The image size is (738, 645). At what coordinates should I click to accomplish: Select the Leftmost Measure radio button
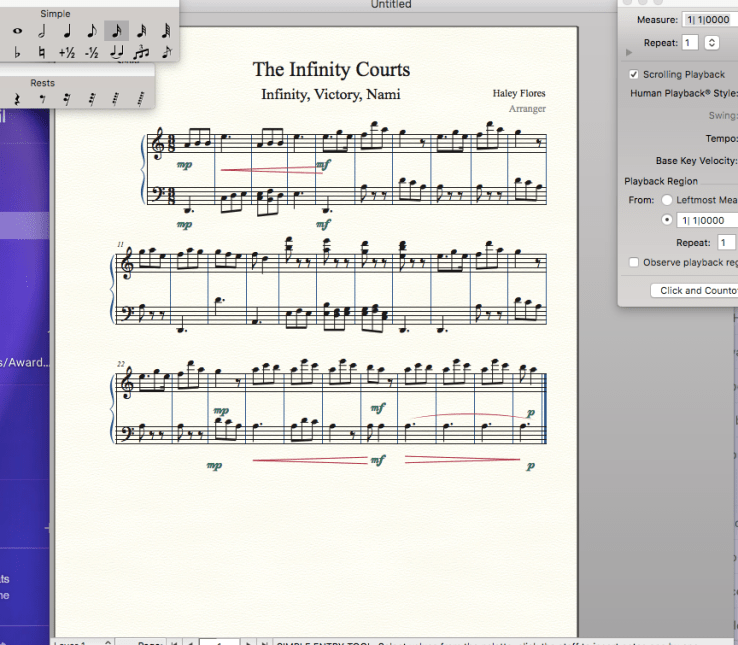coord(666,200)
